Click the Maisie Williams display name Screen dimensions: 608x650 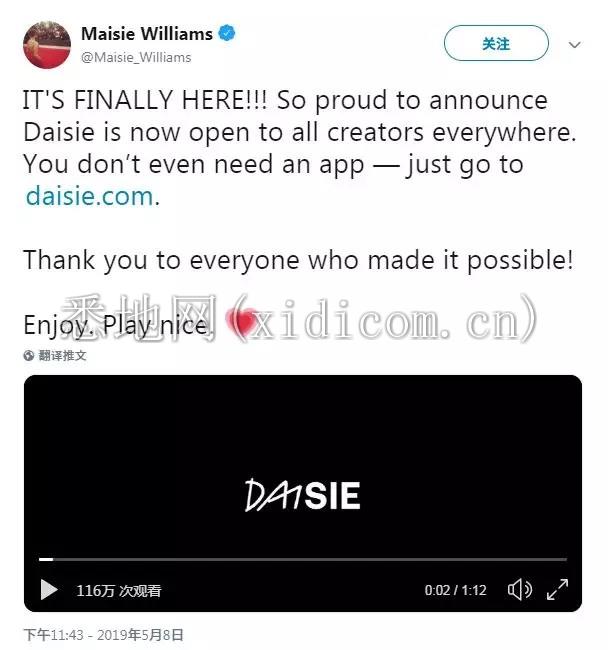147,34
